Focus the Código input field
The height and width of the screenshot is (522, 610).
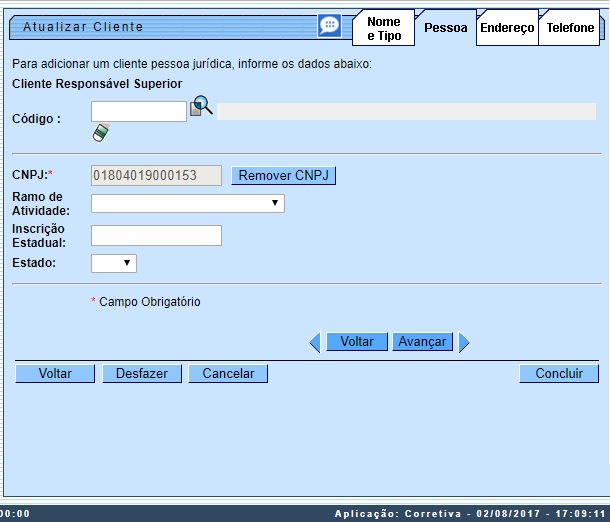(139, 111)
